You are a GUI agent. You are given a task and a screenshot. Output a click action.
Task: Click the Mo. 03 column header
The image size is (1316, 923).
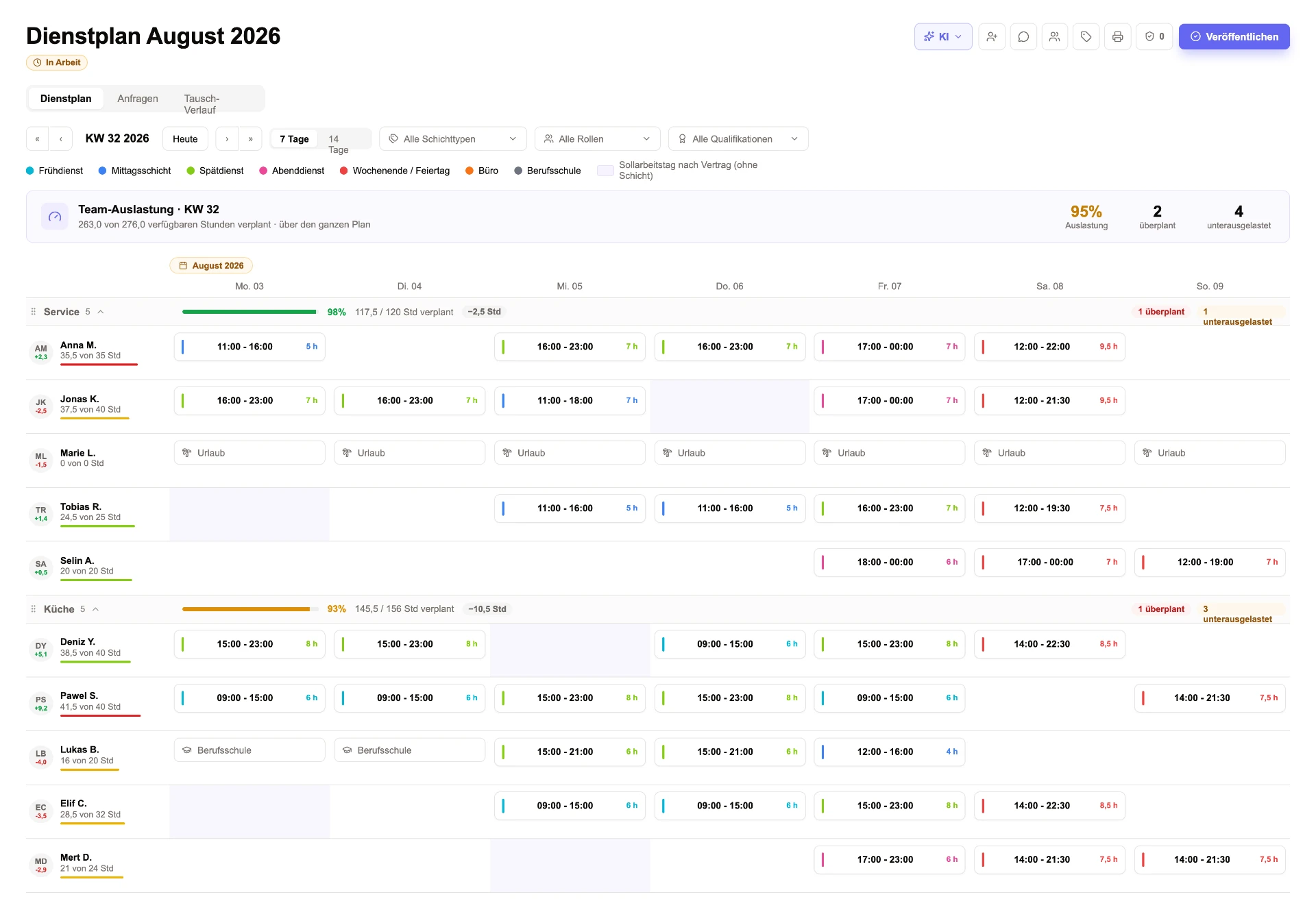click(x=249, y=286)
